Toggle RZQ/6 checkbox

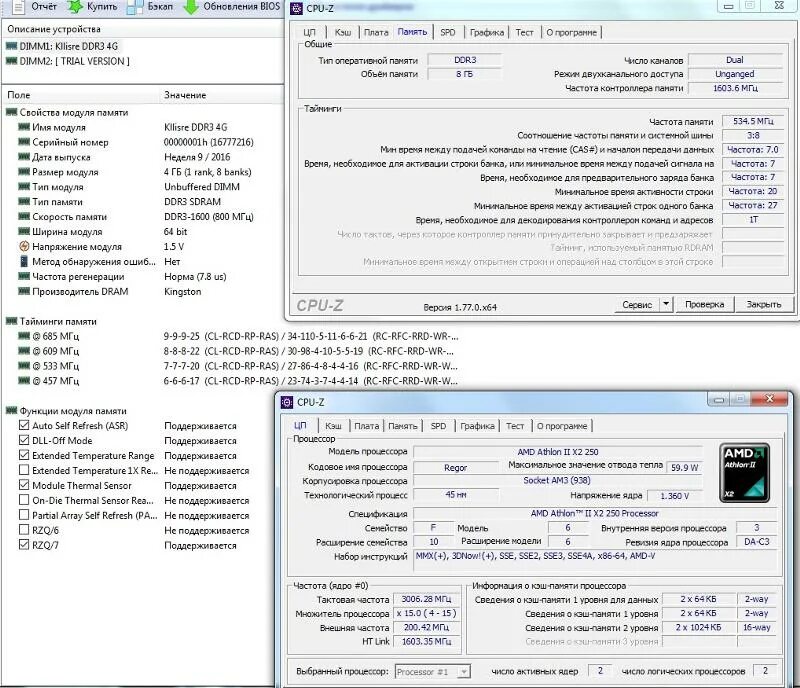(23, 530)
